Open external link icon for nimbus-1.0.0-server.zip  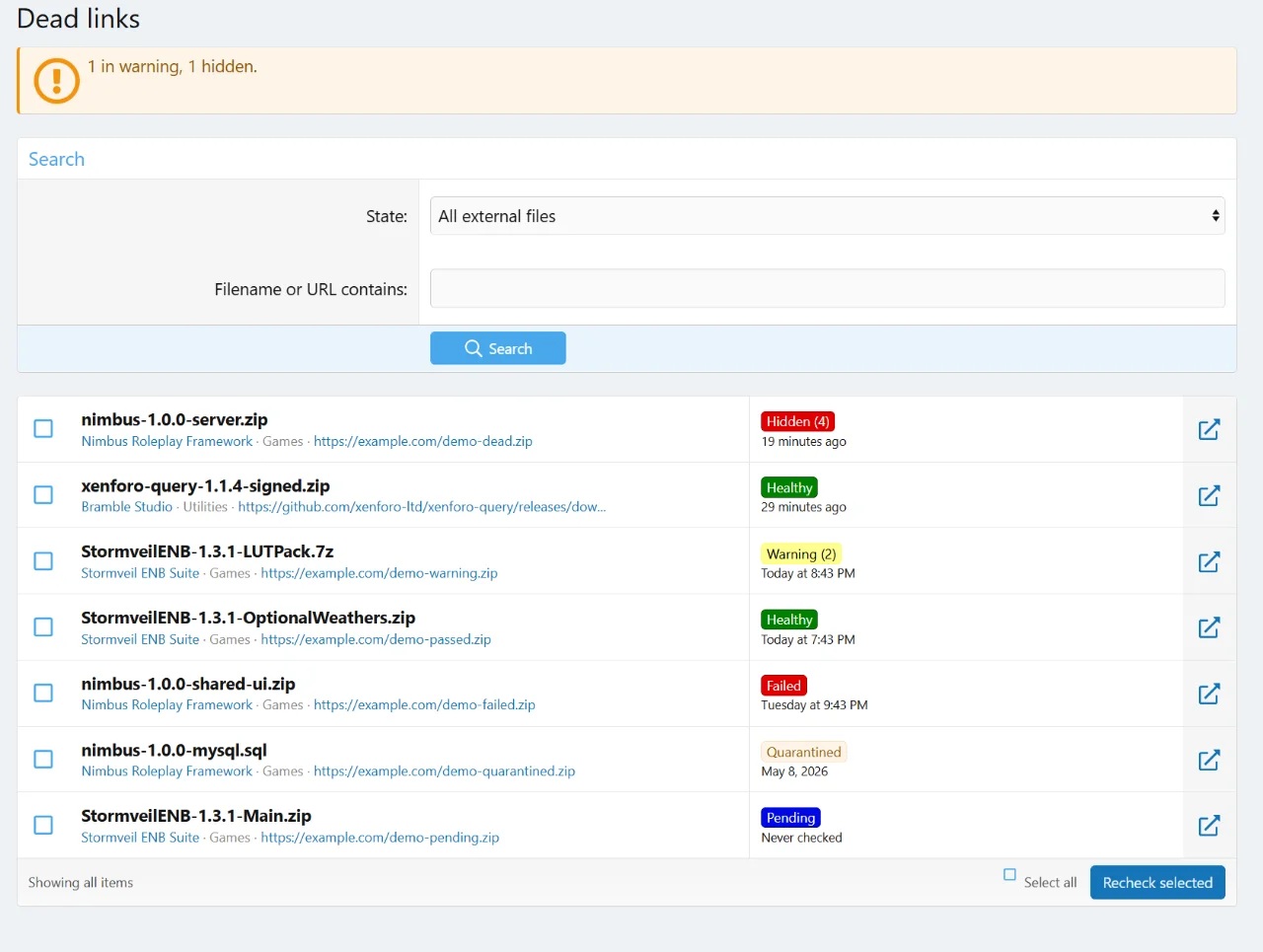pyautogui.click(x=1209, y=429)
